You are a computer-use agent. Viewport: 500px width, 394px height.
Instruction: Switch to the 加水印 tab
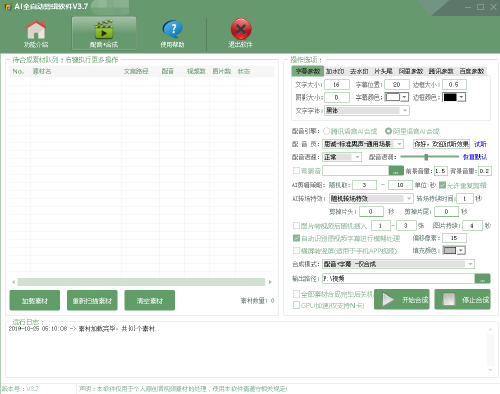click(335, 71)
